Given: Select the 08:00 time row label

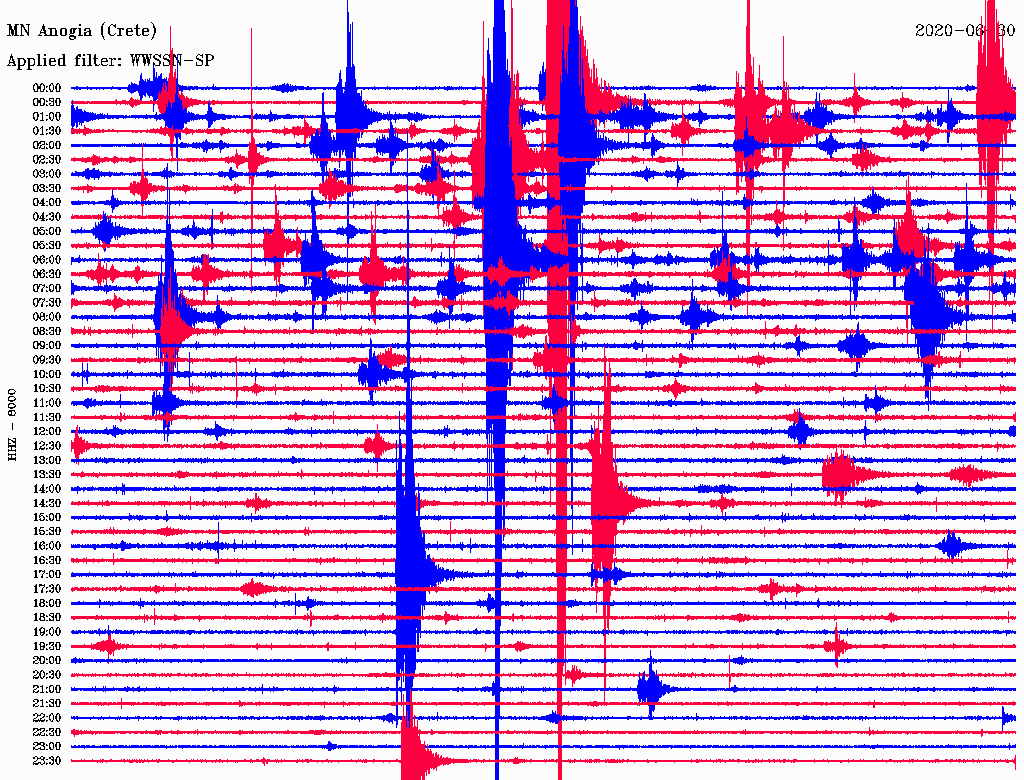Looking at the screenshot, I should click(x=47, y=317).
